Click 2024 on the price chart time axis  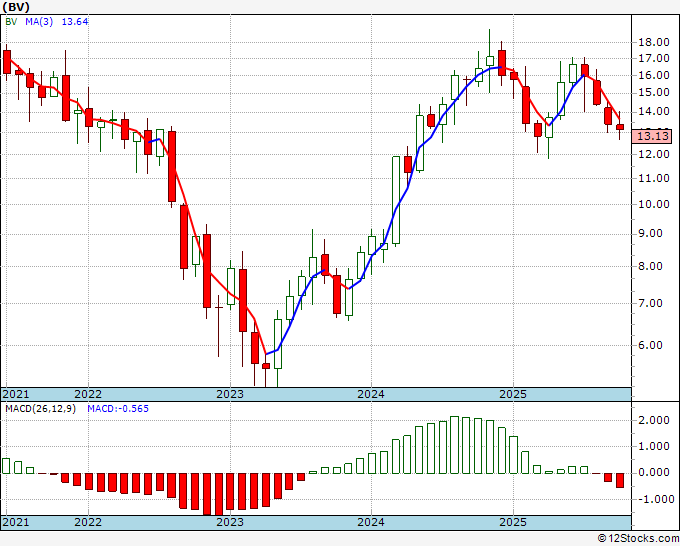(x=371, y=394)
